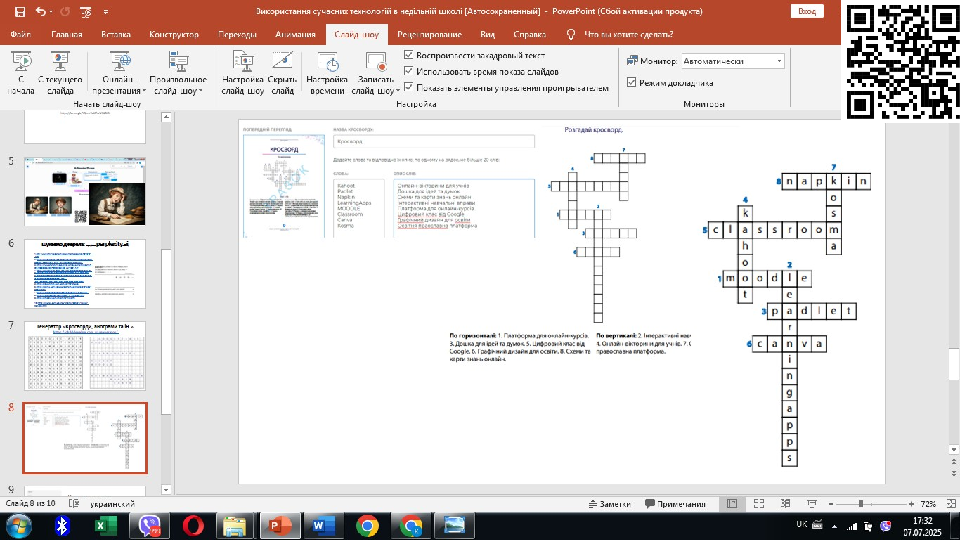Click scroll down arrow of thumbnail pane
The width and height of the screenshot is (960, 540).
tap(166, 489)
